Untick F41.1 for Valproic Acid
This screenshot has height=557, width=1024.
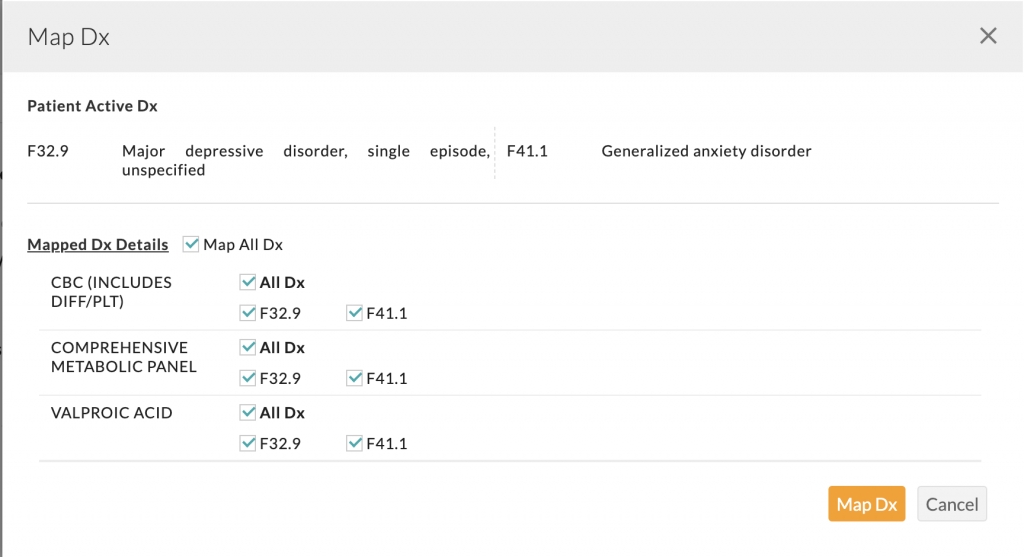pos(354,444)
